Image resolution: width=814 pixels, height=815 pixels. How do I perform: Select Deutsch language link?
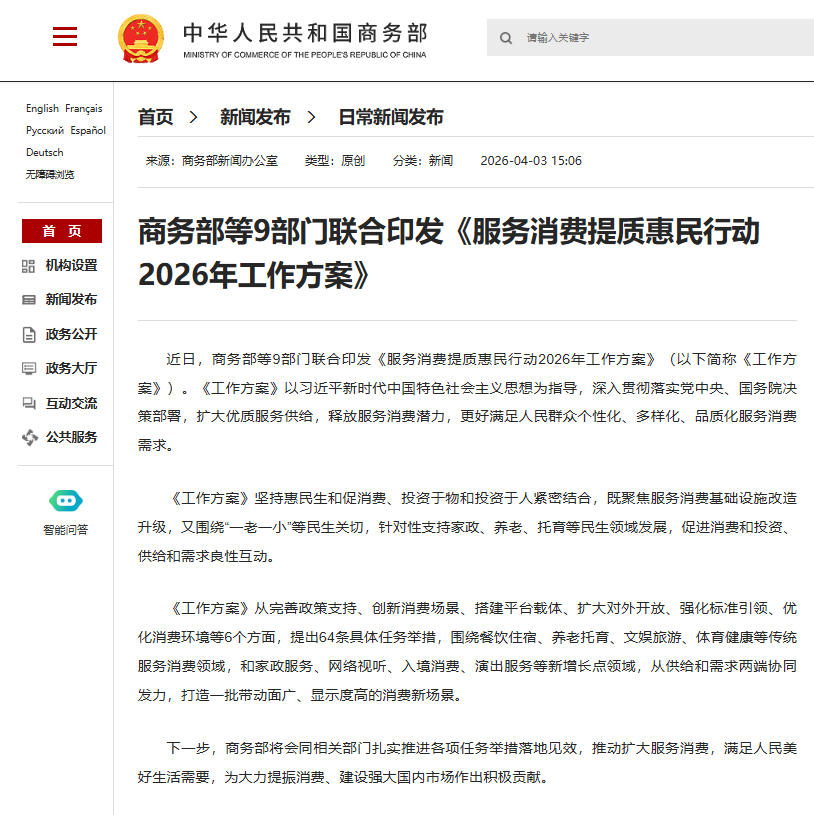pyautogui.click(x=44, y=152)
